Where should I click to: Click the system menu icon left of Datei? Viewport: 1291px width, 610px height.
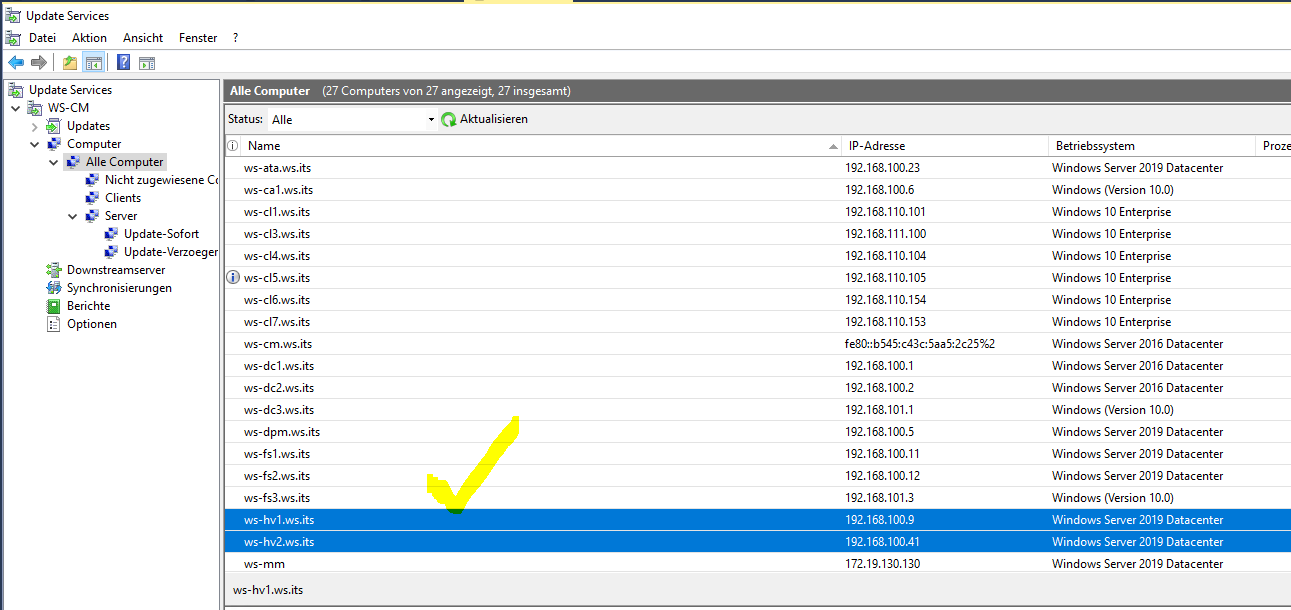point(13,38)
